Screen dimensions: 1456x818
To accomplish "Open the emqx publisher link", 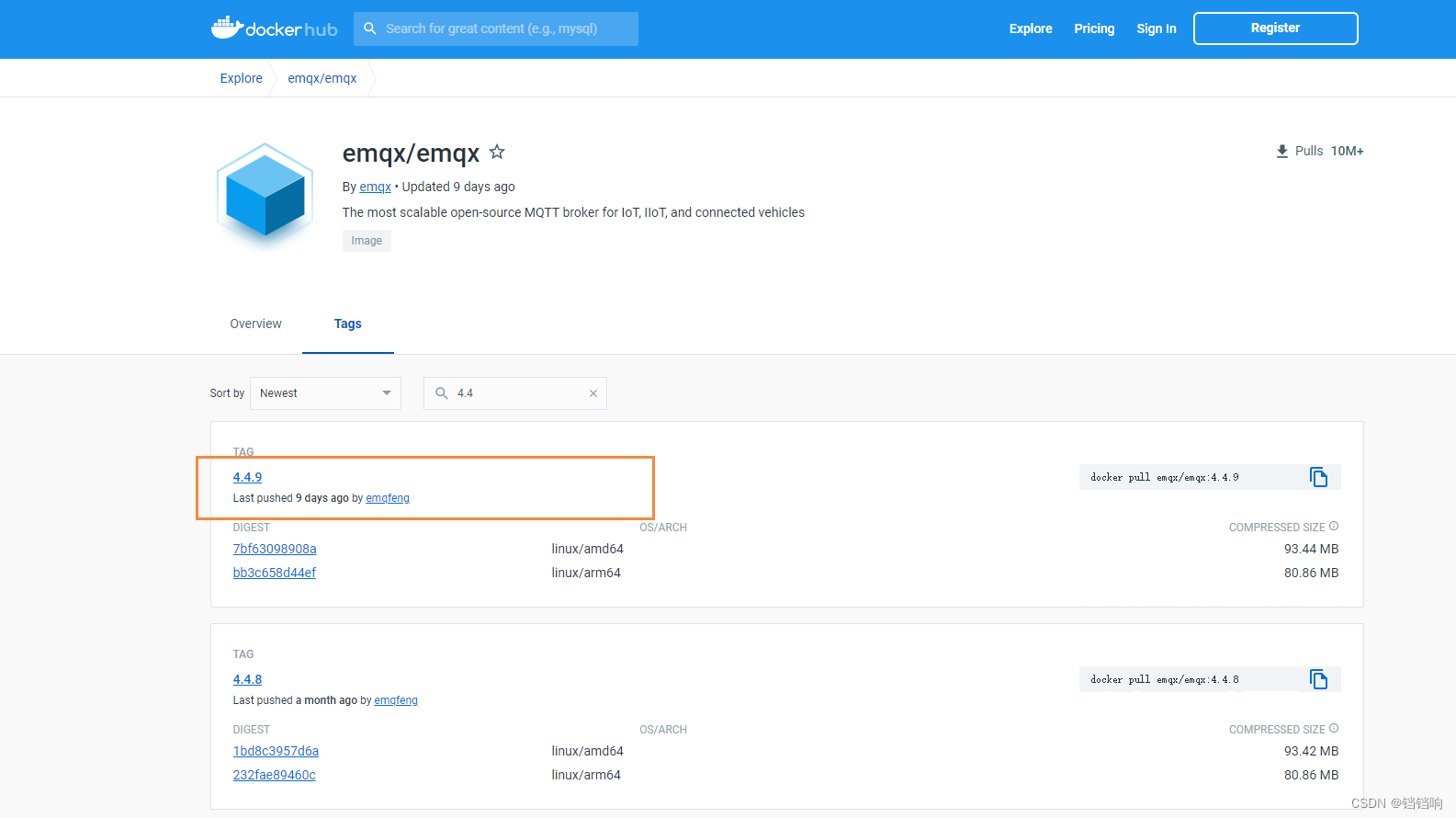I will (375, 187).
